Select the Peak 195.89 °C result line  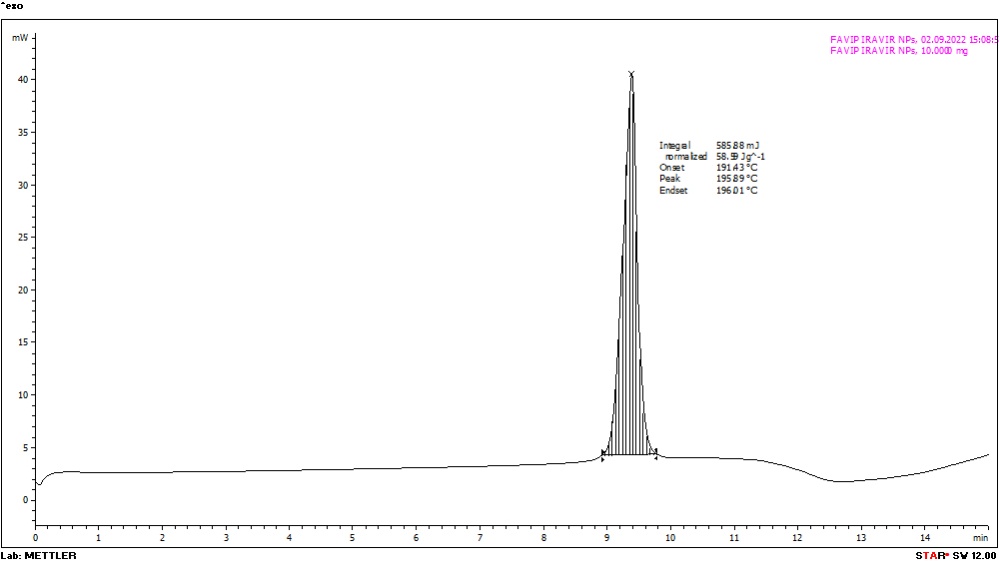[x=707, y=179]
